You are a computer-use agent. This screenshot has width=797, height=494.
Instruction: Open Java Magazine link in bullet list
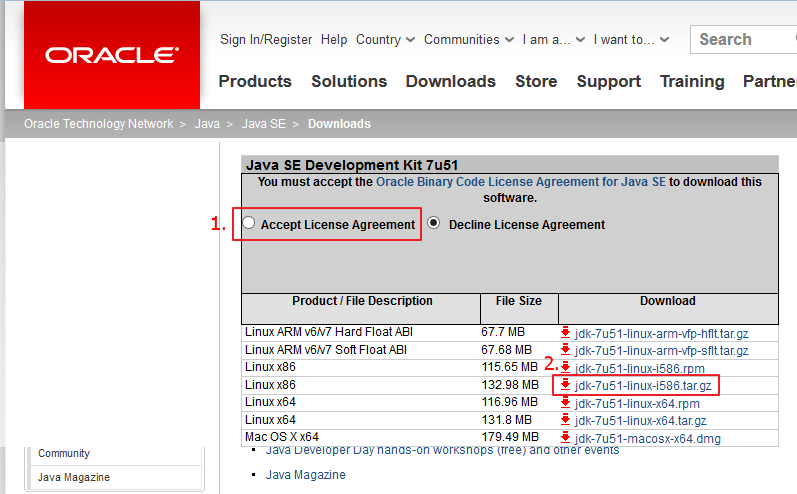(x=305, y=475)
